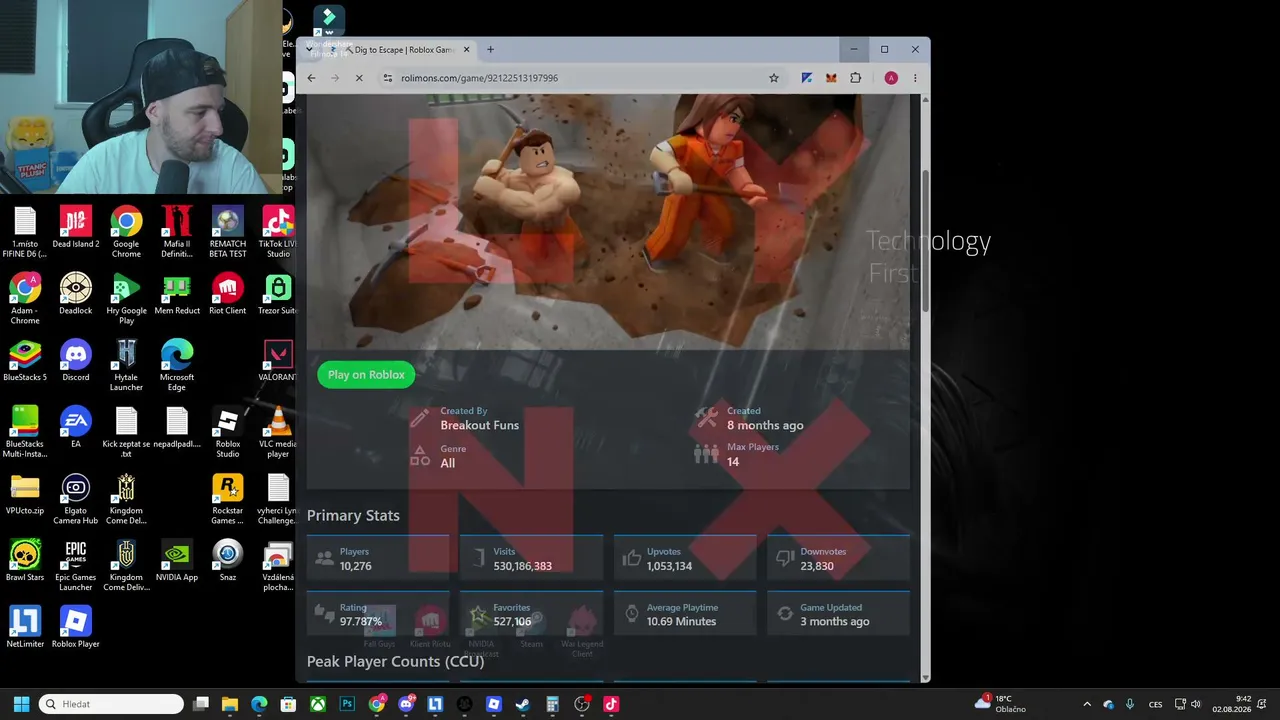Open VLC media player desktop shortcut
This screenshot has height=720, width=1280.
click(278, 432)
